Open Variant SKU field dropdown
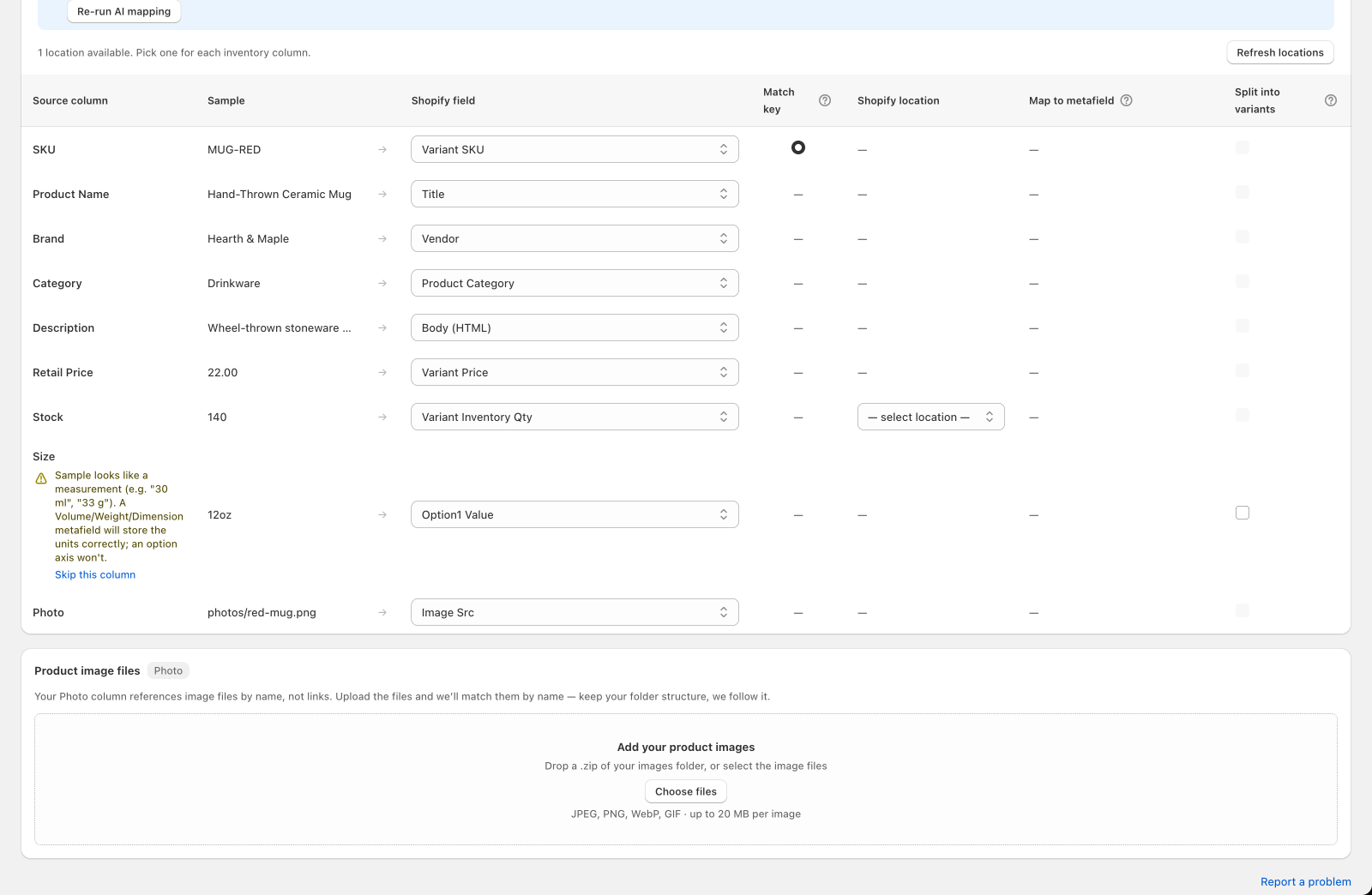The width and height of the screenshot is (1372, 895). pos(575,149)
